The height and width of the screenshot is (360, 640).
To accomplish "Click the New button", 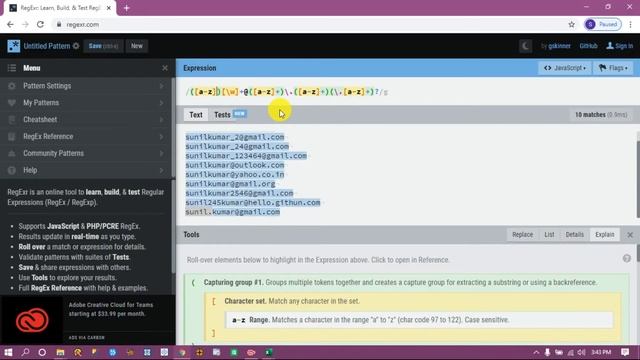I will coord(137,46).
